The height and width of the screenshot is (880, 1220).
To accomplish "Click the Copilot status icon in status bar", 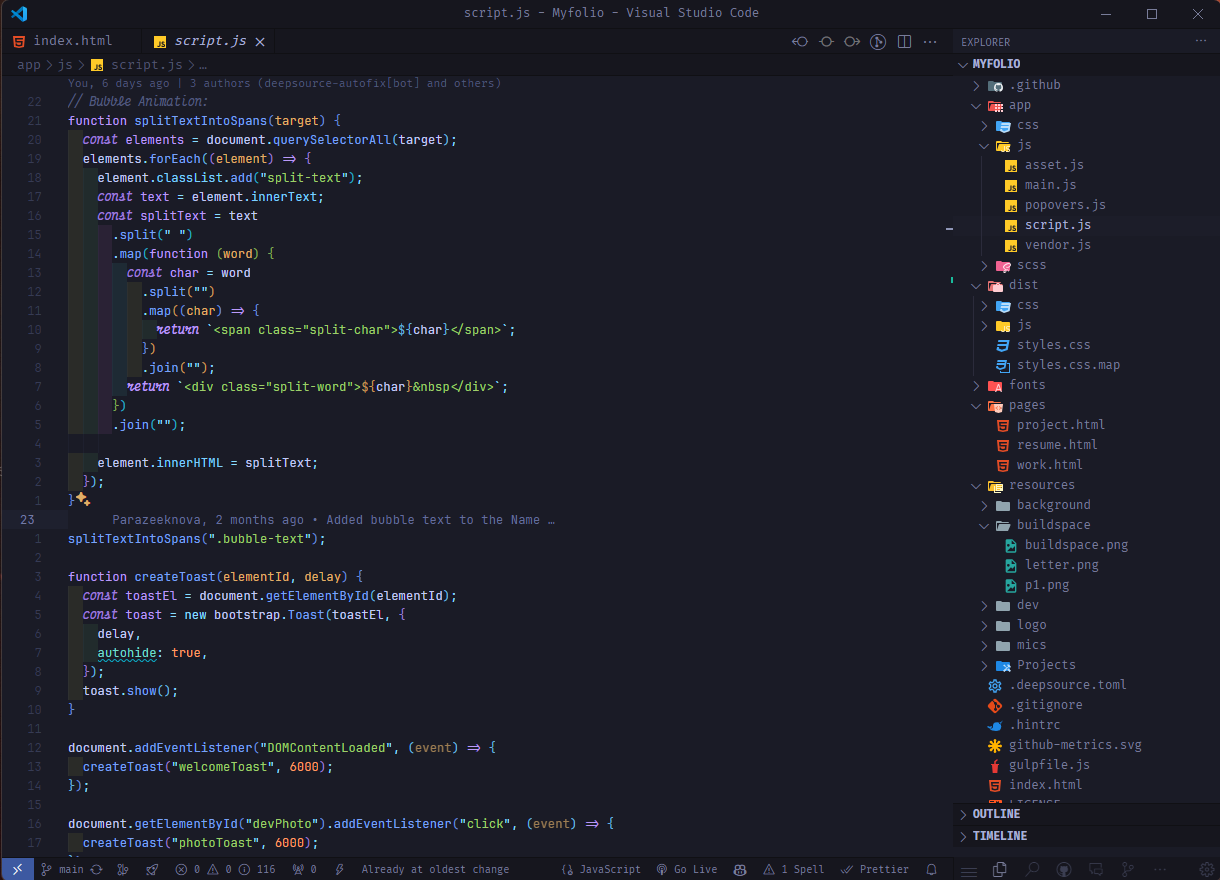I will point(740,870).
